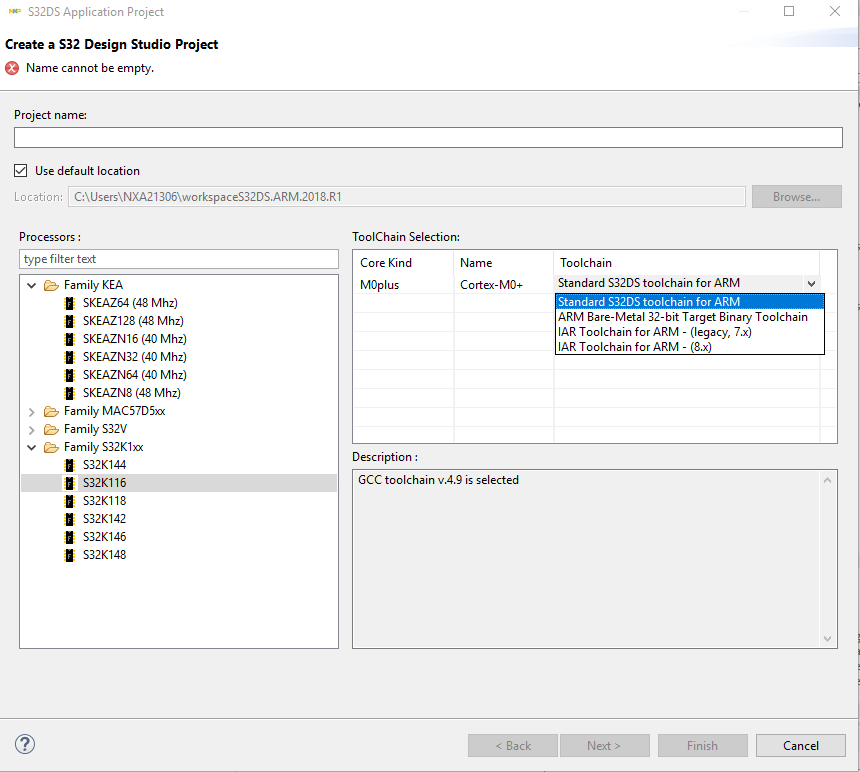Select SKEAZN32 (40 Mhz) processor label
Viewport: 860px width, 772px height.
click(x=135, y=357)
